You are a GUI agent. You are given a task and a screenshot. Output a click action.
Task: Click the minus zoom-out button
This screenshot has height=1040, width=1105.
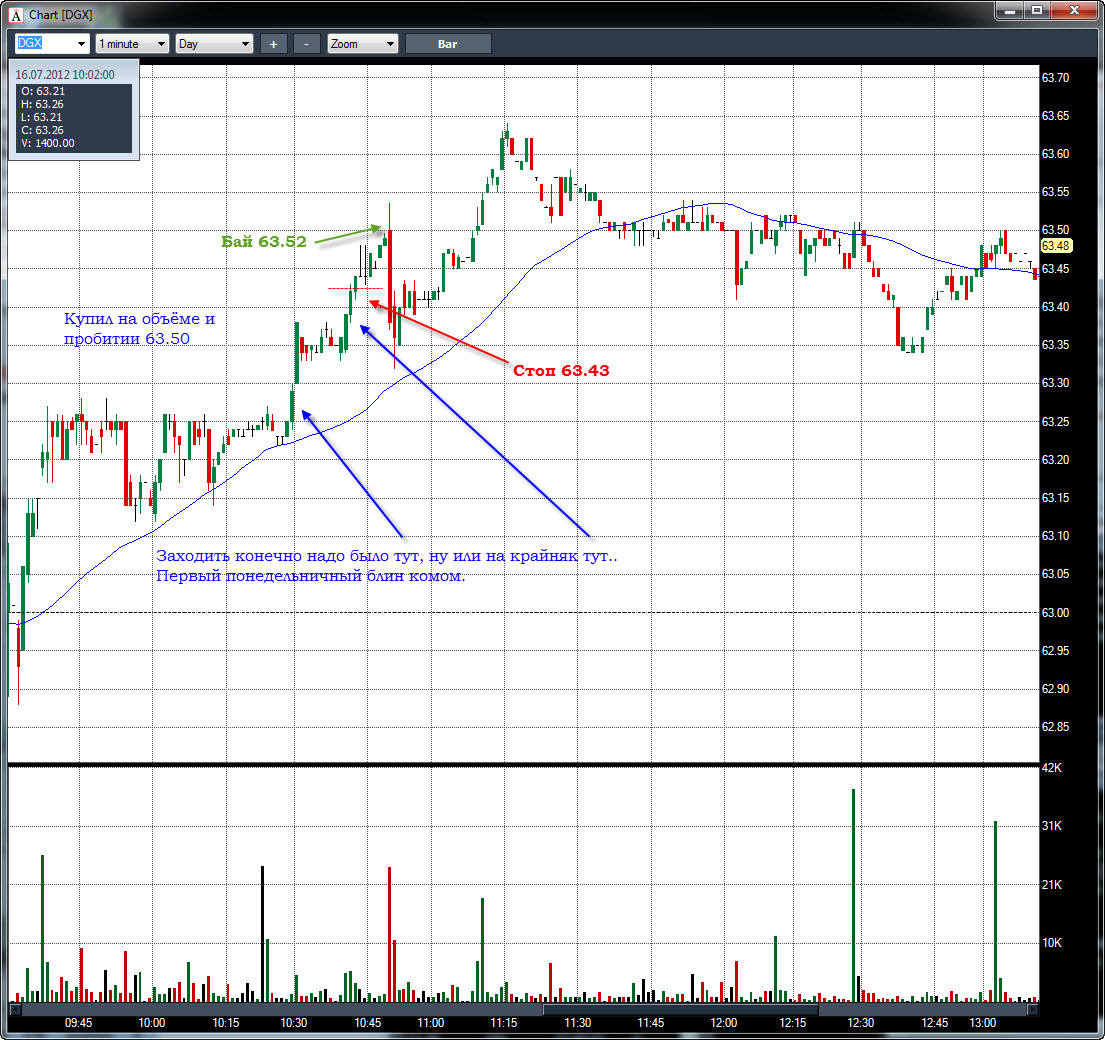(306, 44)
